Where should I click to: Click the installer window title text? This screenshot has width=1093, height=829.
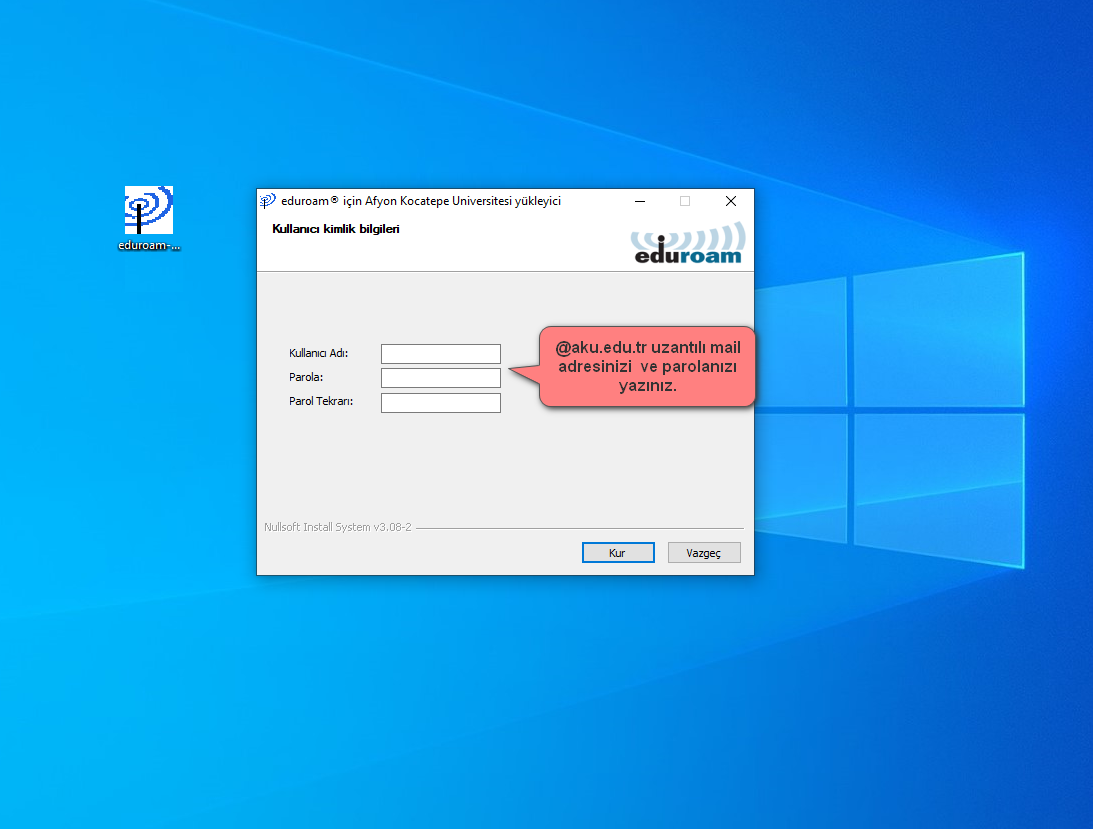click(x=421, y=201)
